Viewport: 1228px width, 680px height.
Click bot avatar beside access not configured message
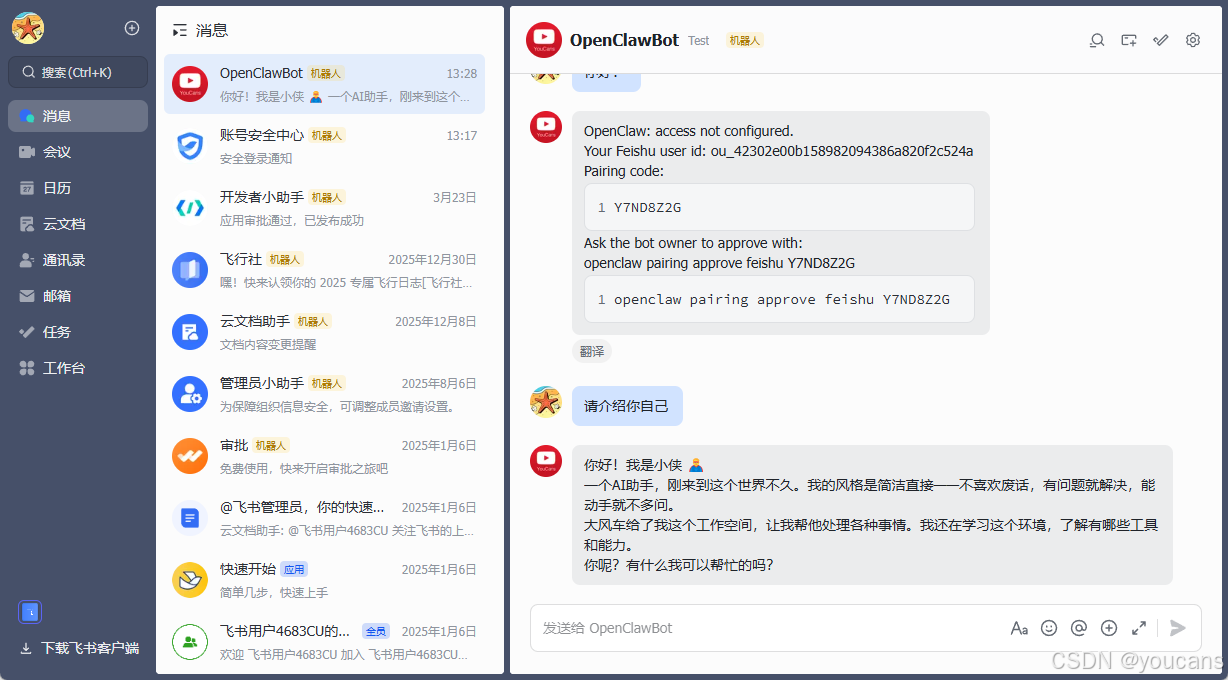tap(546, 127)
